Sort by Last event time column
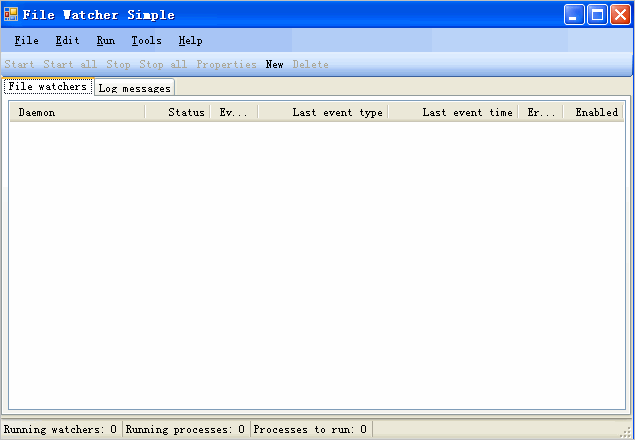The width and height of the screenshot is (635, 440). tap(453, 112)
